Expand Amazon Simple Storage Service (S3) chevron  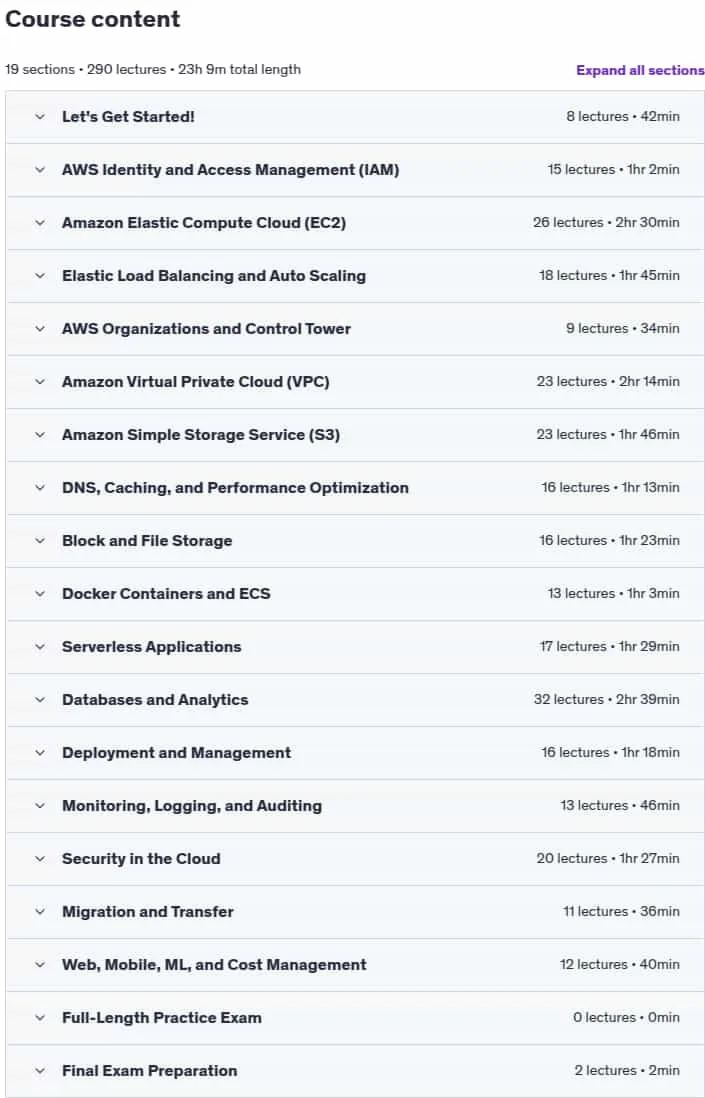40,435
